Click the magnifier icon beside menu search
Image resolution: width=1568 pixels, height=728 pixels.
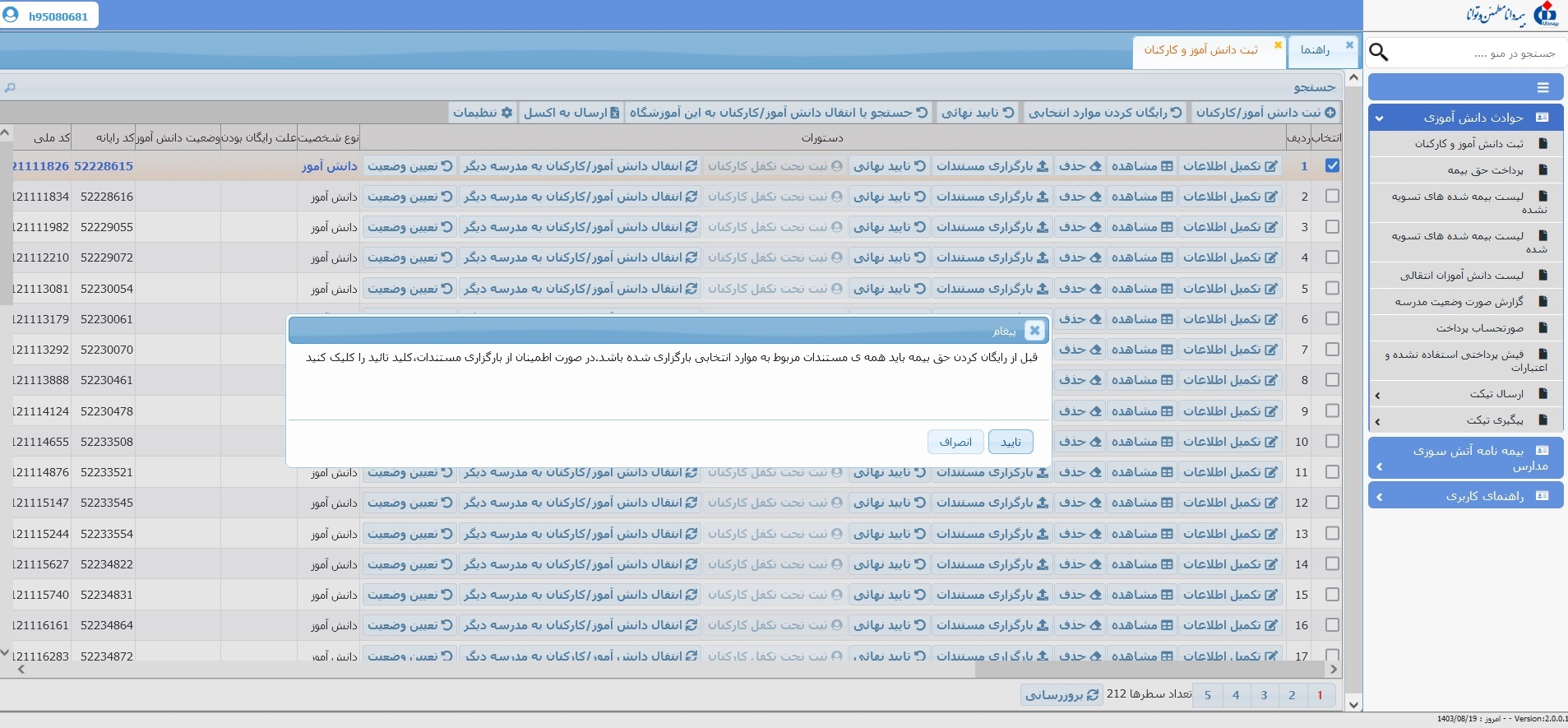click(x=1379, y=53)
